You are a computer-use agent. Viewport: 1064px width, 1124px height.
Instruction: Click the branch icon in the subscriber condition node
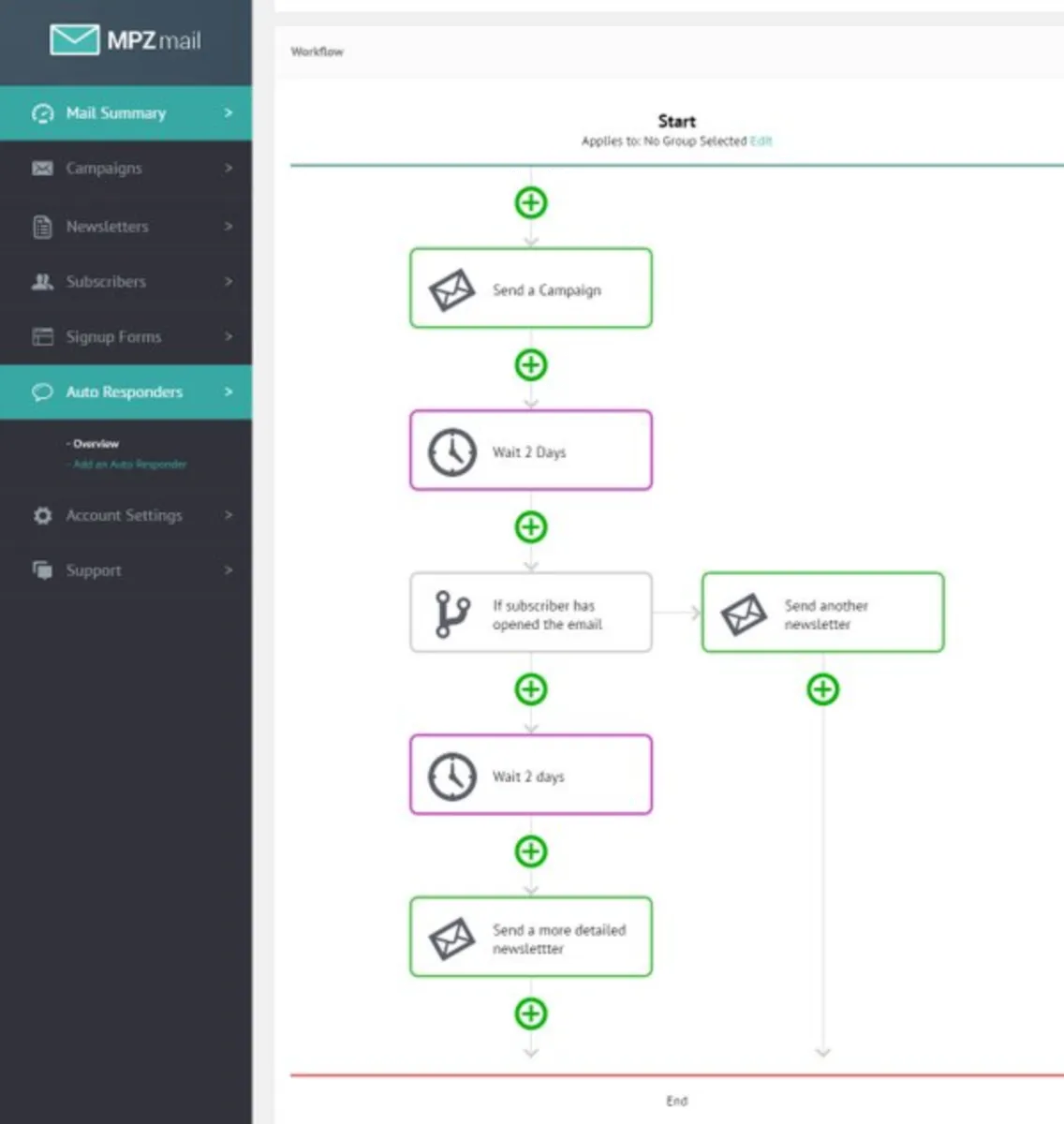click(451, 613)
